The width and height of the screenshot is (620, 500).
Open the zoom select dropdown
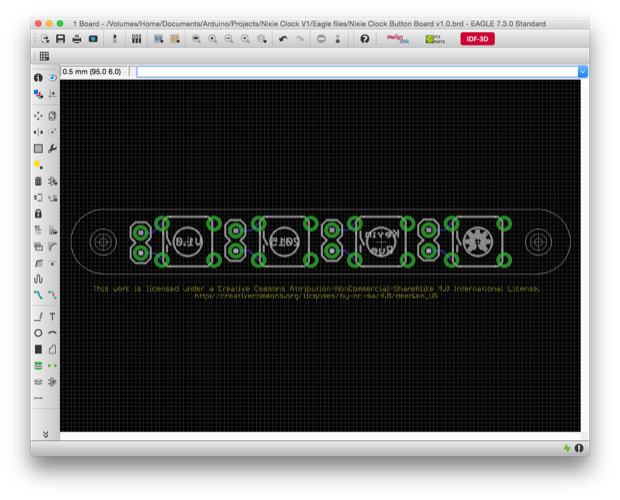coord(262,39)
